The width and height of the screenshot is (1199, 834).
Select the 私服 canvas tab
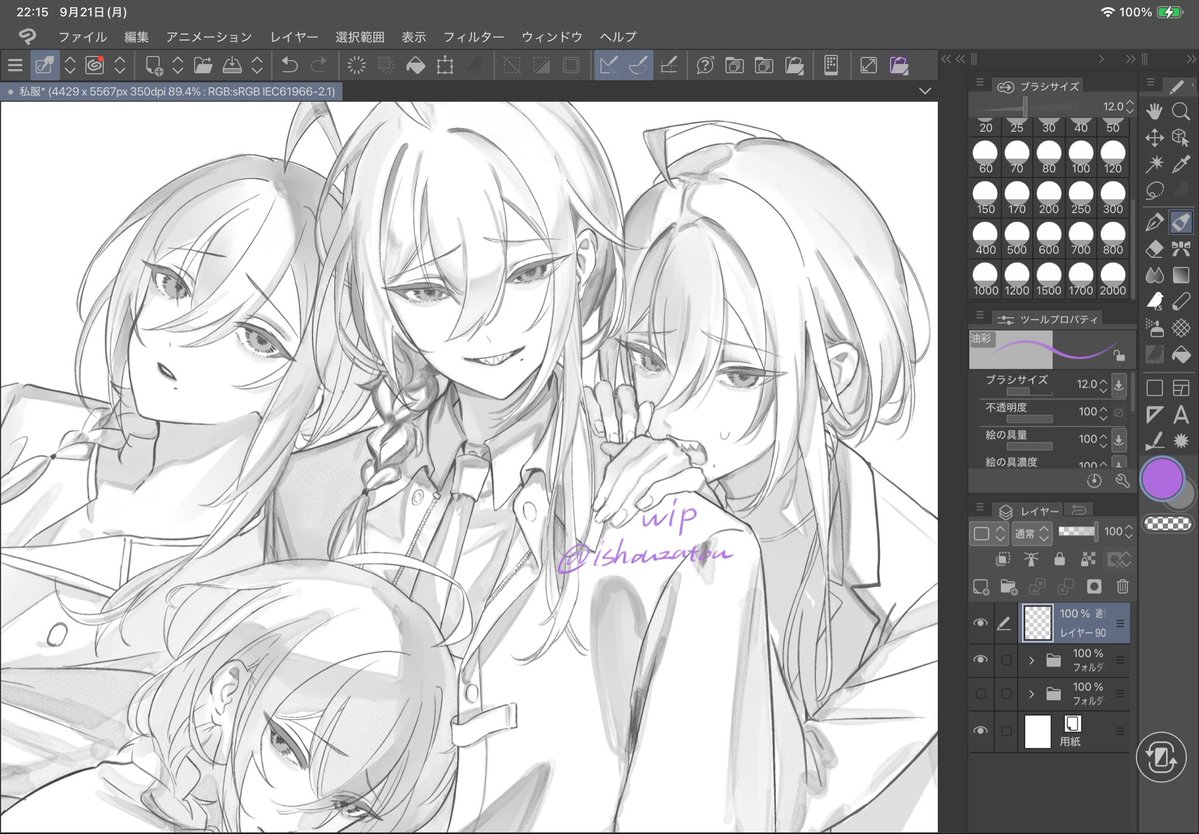[x=172, y=91]
